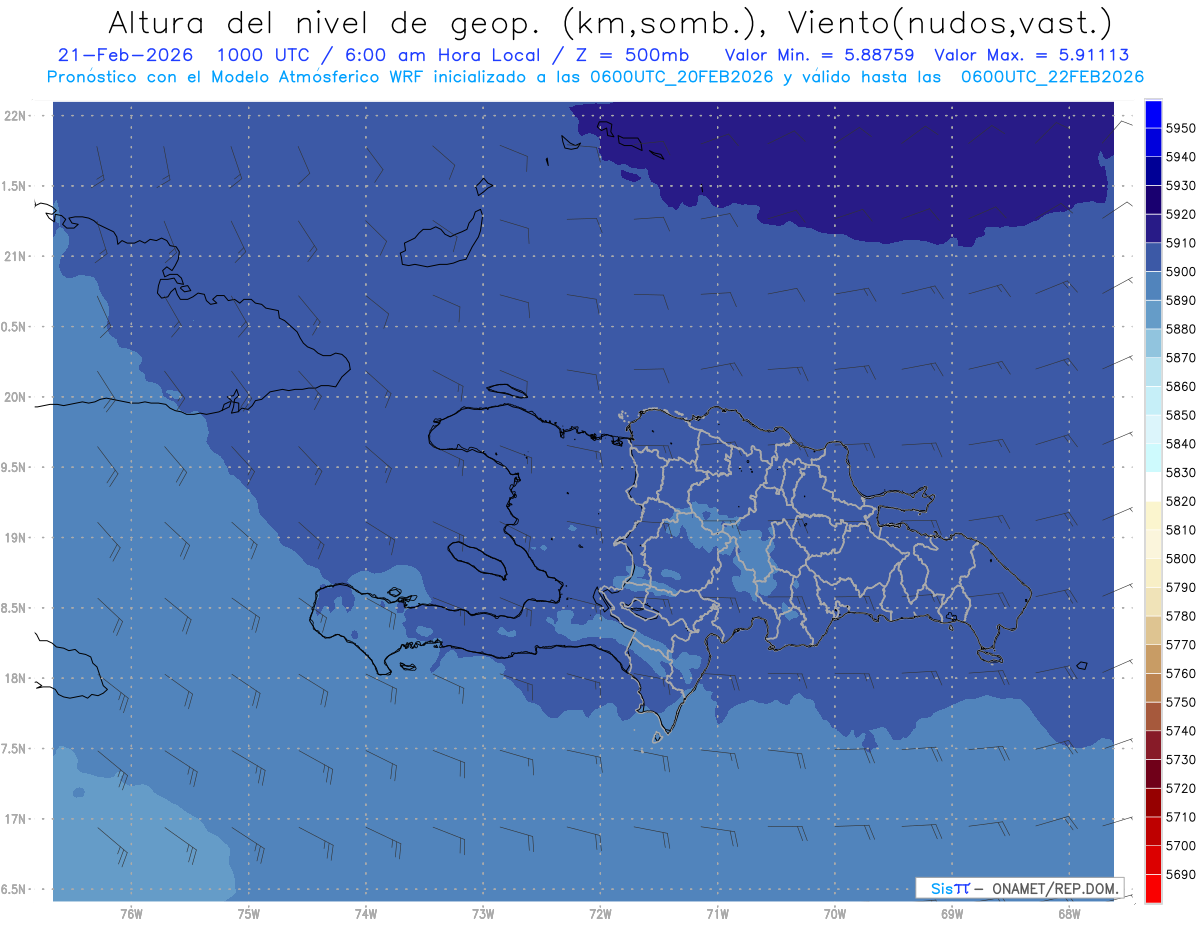Click the bright blue swatch above 5950

coord(1152,114)
